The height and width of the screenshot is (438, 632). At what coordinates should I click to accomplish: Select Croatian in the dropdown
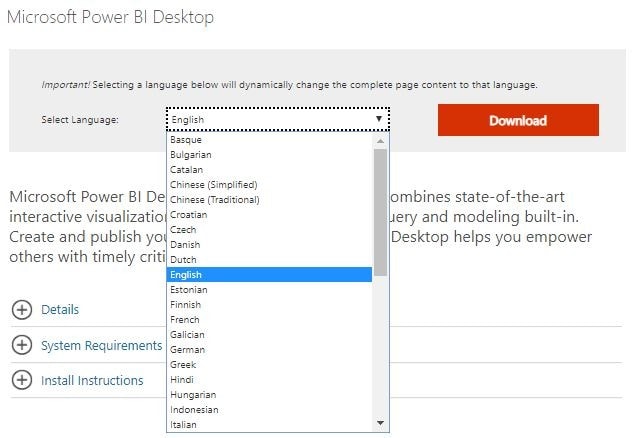(x=269, y=215)
